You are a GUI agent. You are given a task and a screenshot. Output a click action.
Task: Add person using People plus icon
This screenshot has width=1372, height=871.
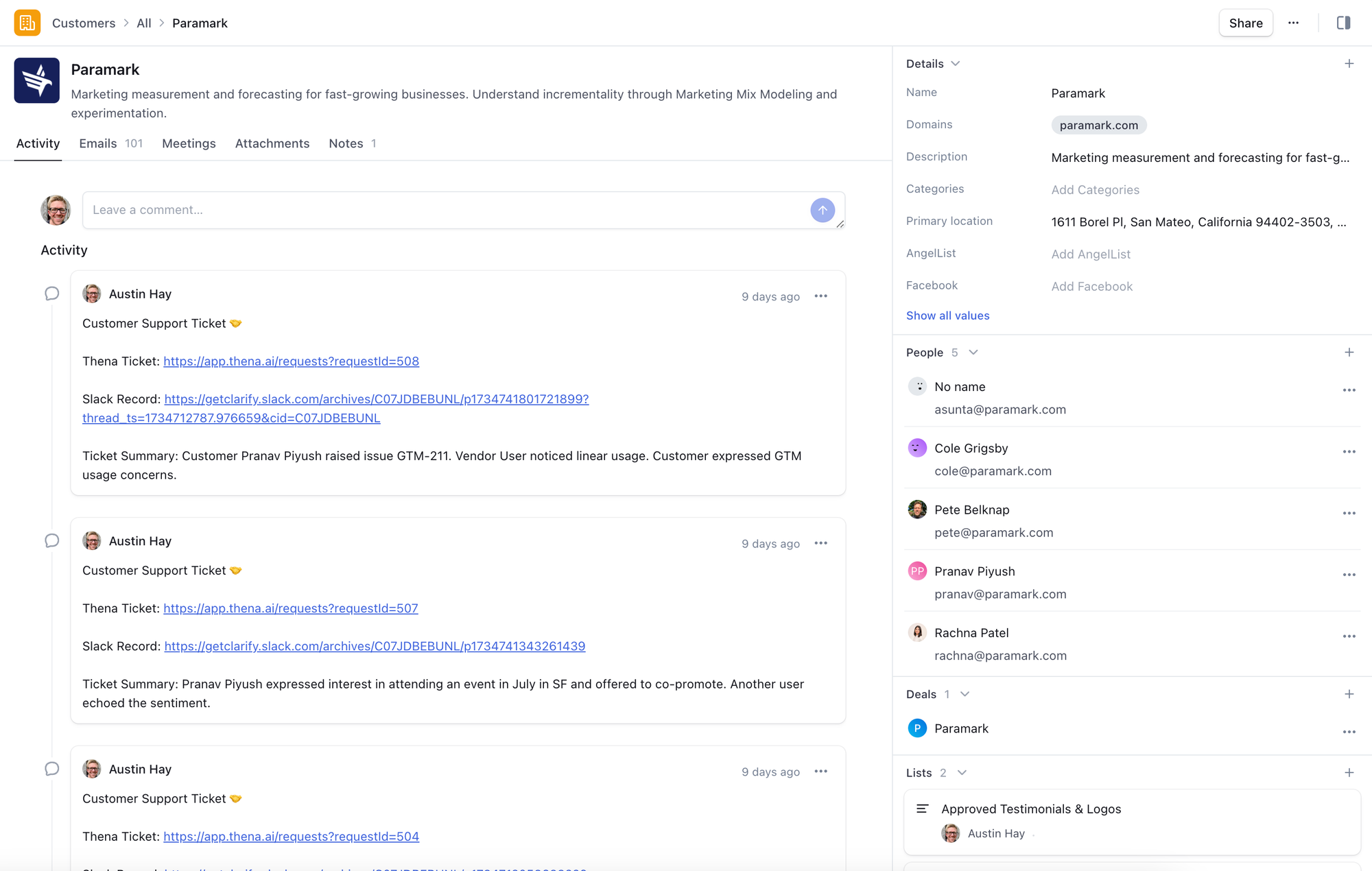pyautogui.click(x=1349, y=353)
